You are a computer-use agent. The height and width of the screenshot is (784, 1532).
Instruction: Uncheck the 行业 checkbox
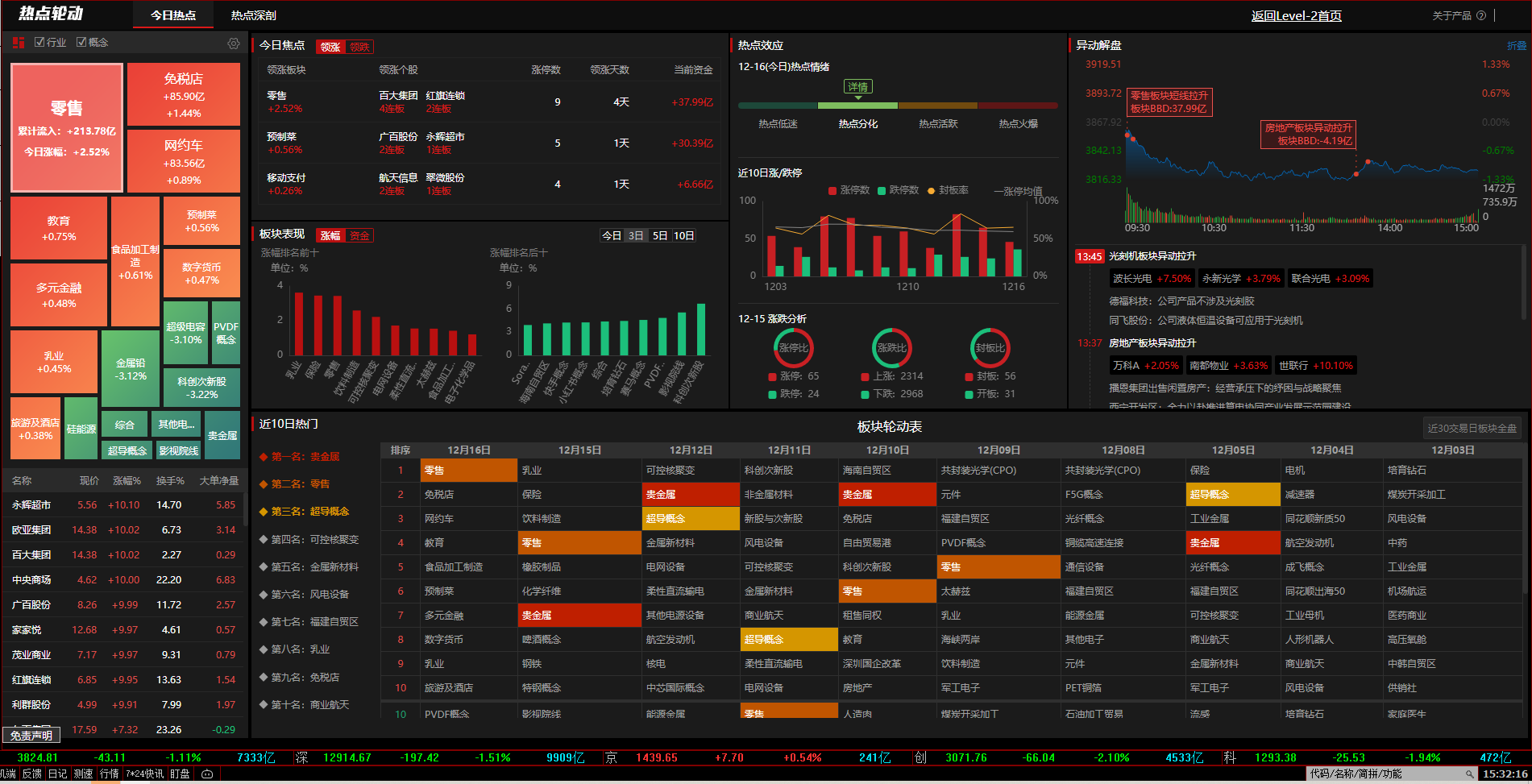[39, 42]
